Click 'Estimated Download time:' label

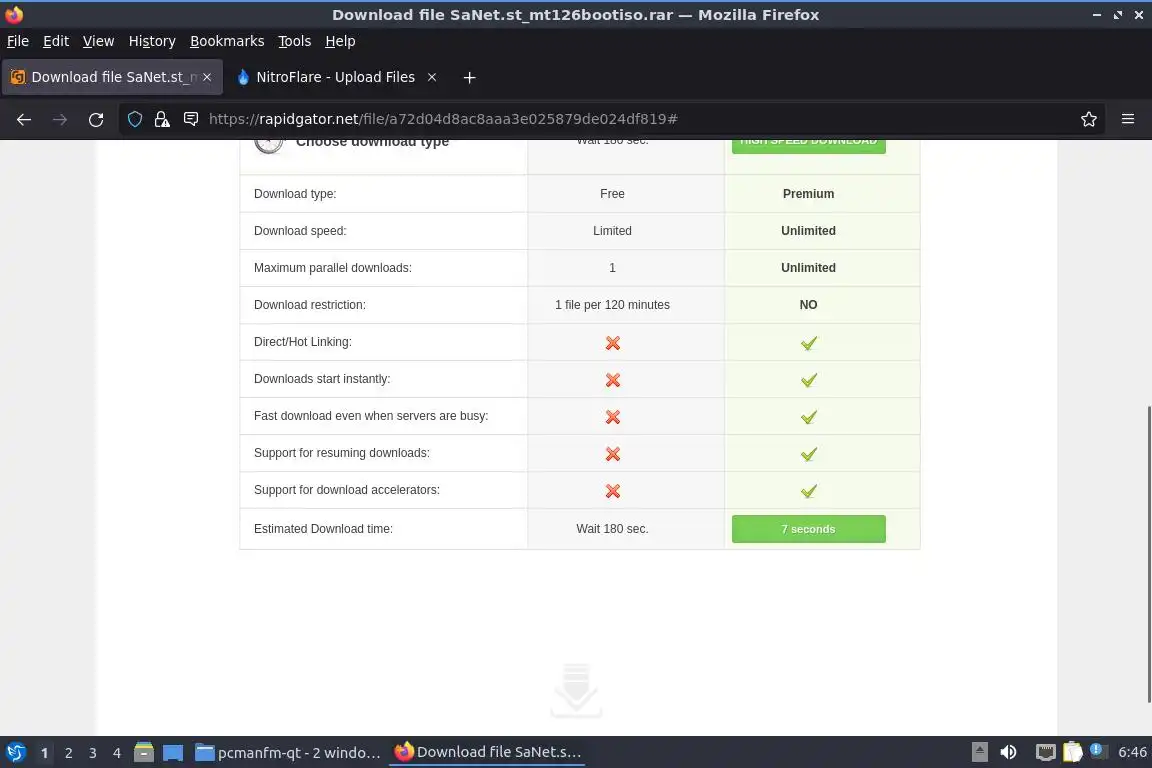(323, 528)
